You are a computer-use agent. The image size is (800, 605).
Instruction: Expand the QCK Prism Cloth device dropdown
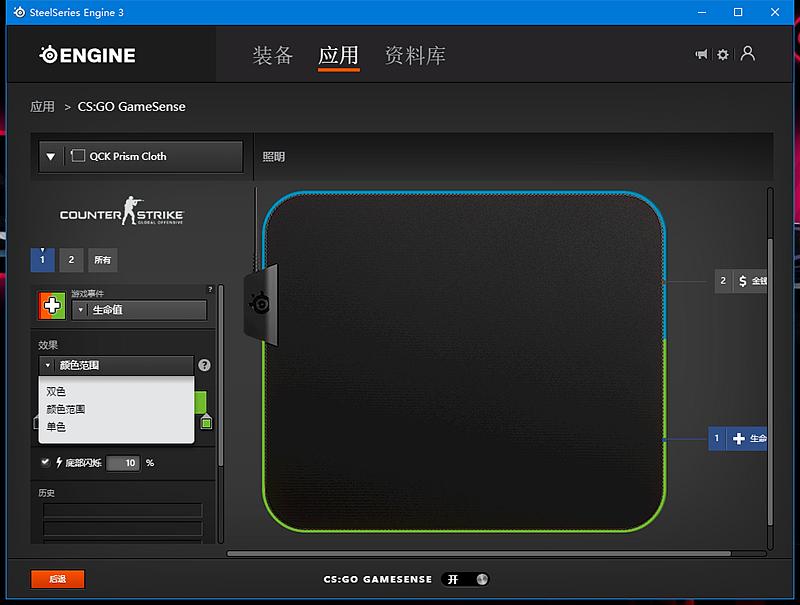coord(50,157)
